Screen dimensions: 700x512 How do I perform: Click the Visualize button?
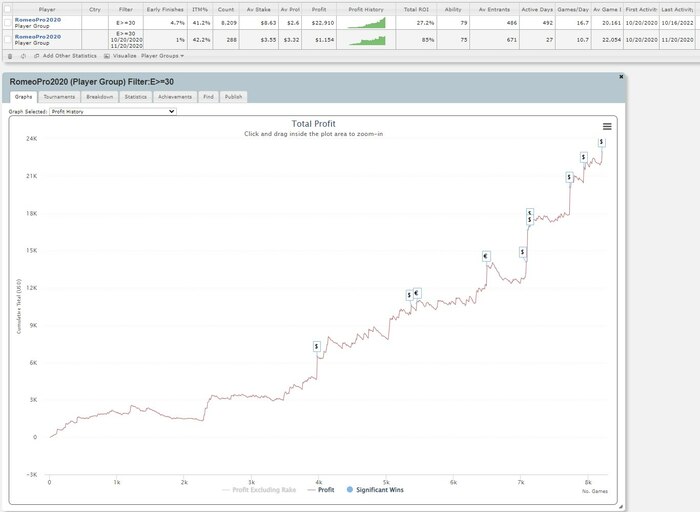click(x=120, y=56)
